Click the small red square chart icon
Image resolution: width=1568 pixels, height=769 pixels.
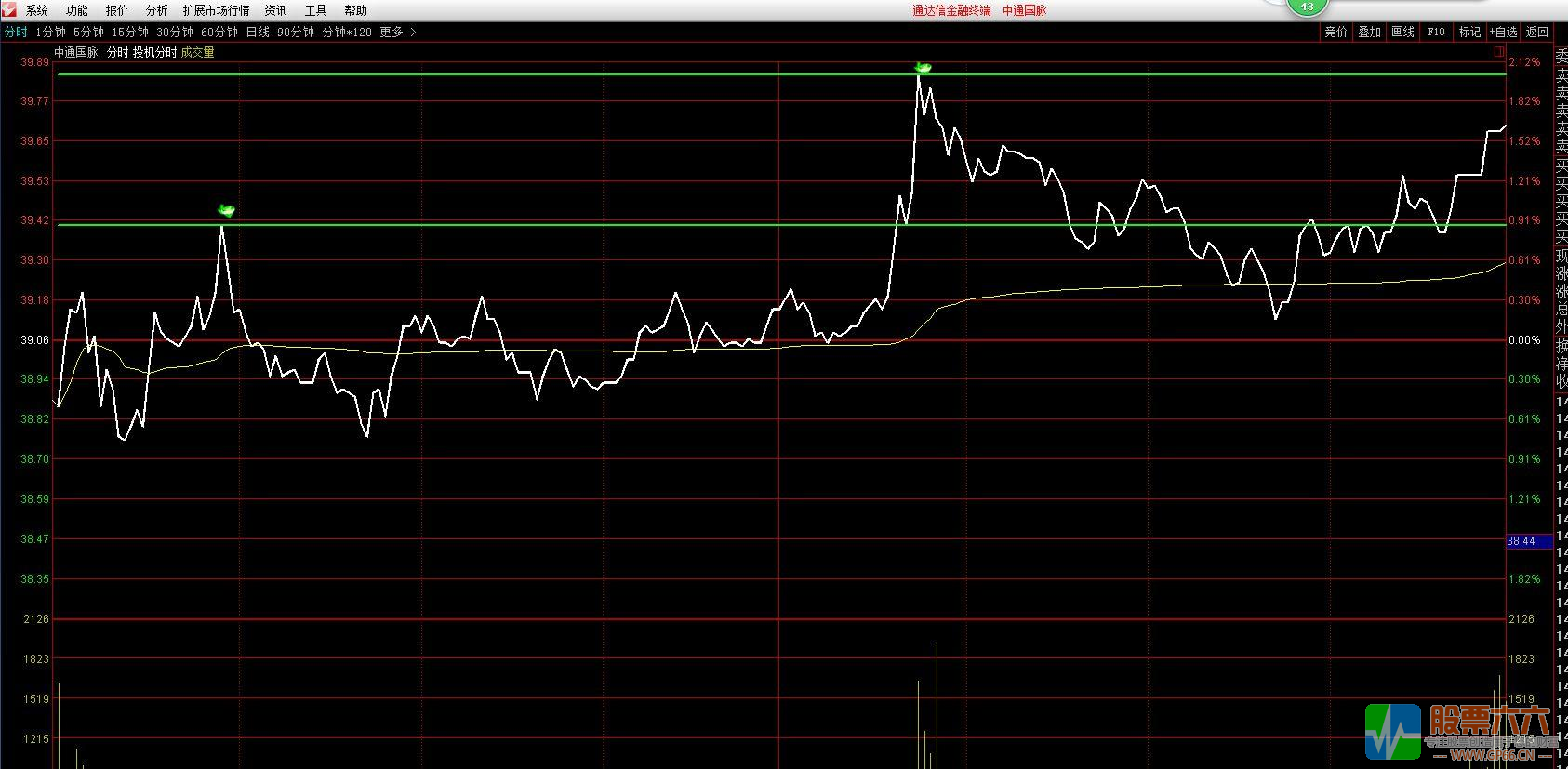point(1498,53)
